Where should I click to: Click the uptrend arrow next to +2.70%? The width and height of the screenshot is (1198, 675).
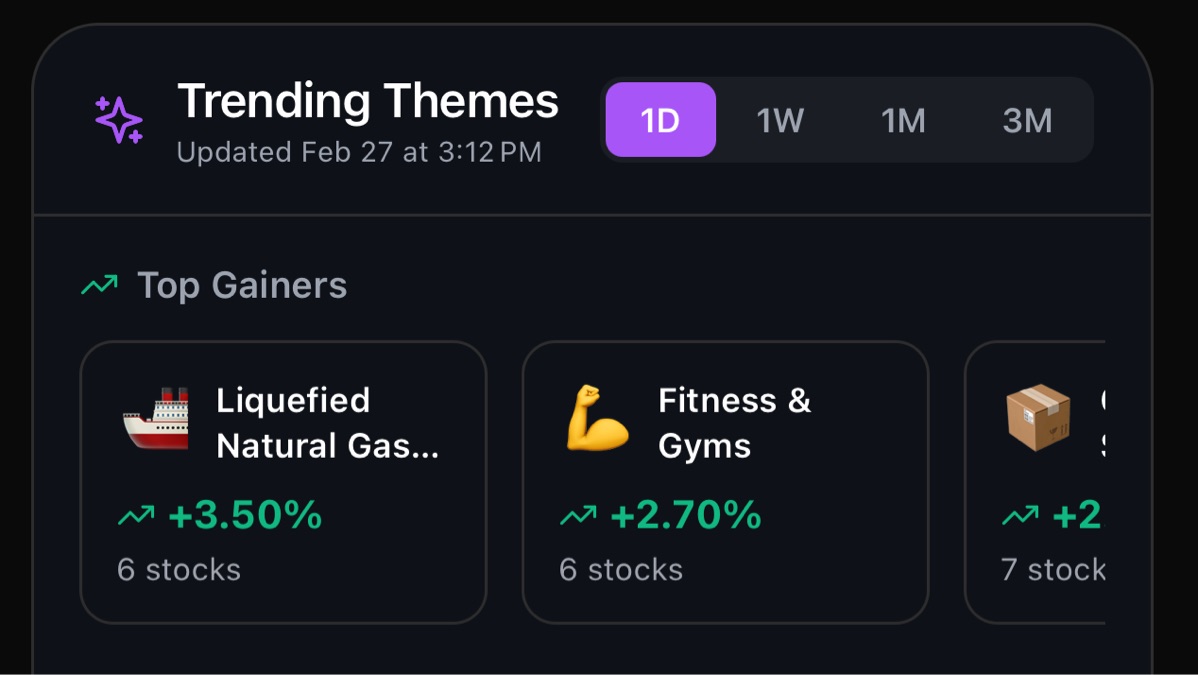click(578, 515)
